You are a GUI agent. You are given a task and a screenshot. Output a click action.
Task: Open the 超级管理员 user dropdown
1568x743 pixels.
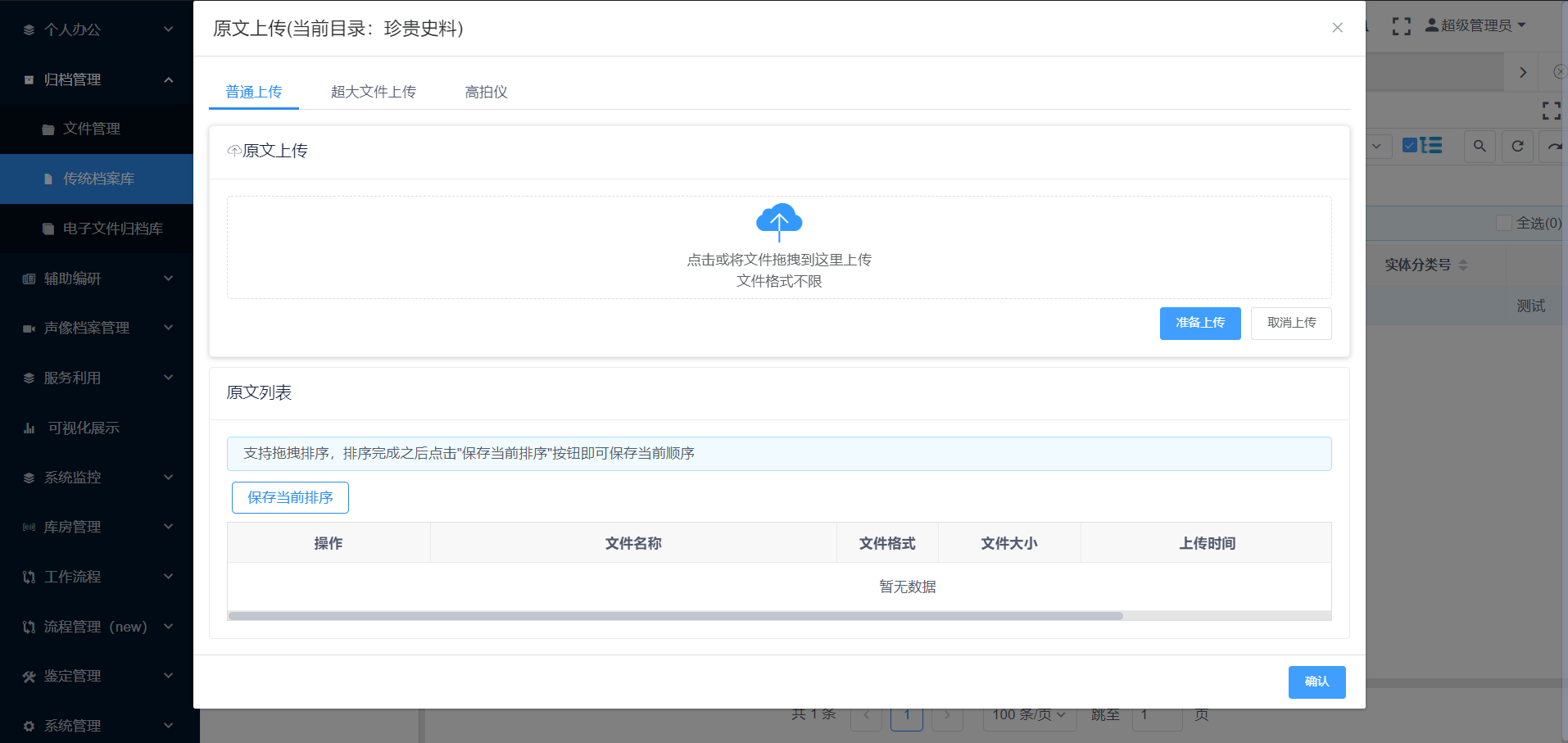coord(1475,25)
